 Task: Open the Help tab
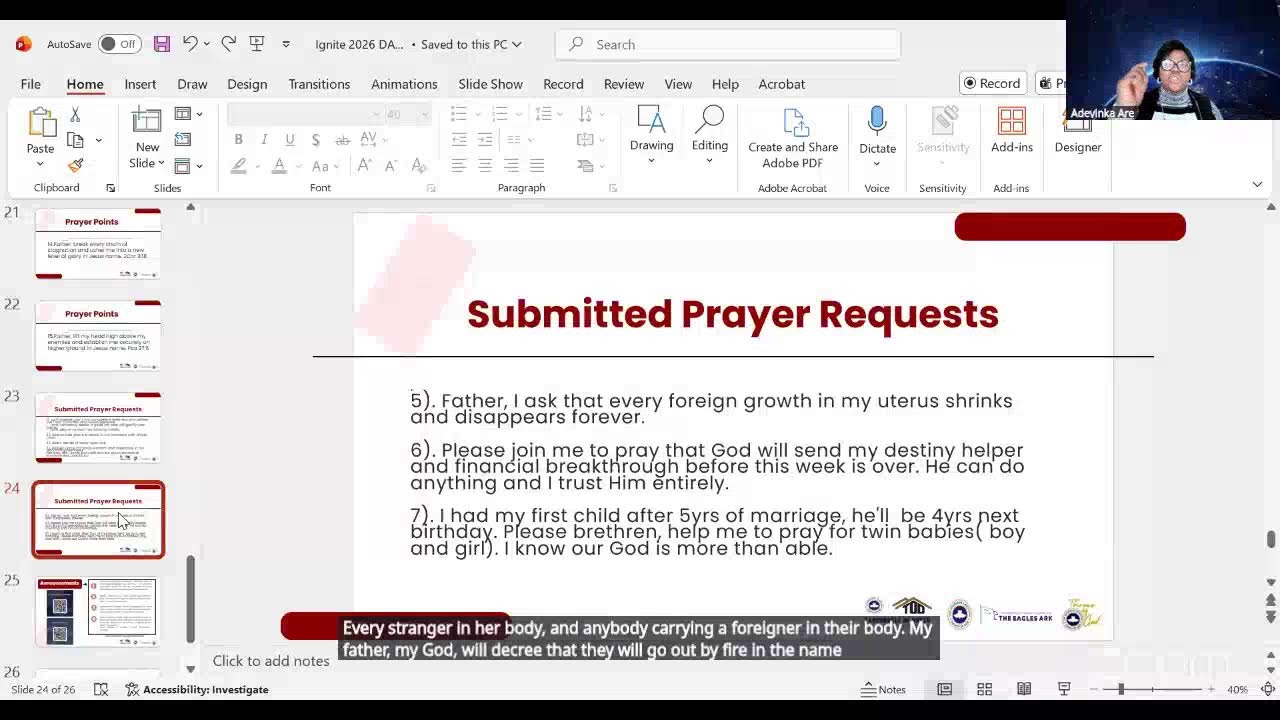725,84
